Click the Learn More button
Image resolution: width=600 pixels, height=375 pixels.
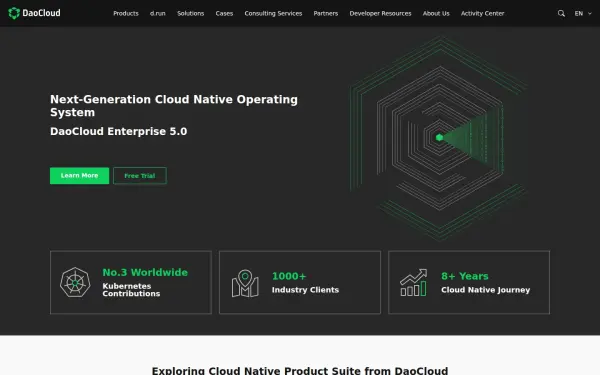tap(79, 176)
